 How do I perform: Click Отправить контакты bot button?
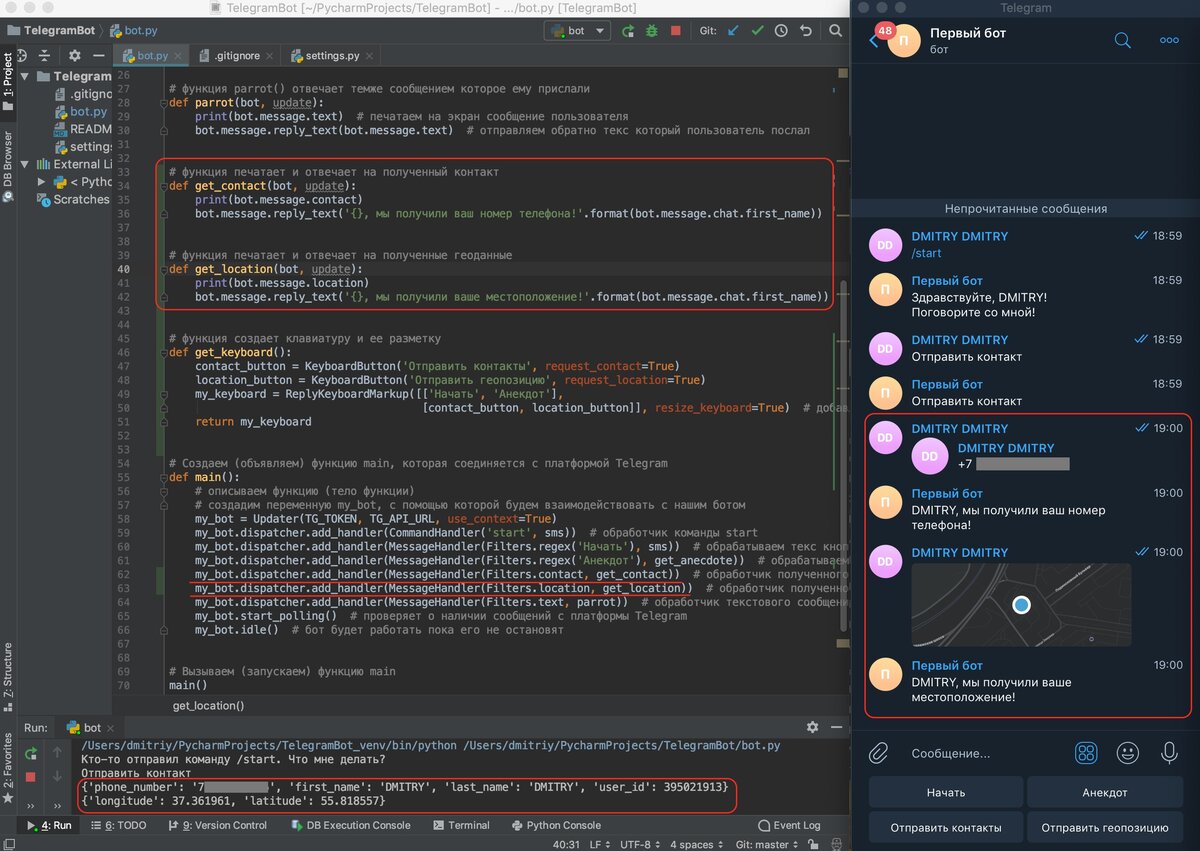tap(945, 828)
